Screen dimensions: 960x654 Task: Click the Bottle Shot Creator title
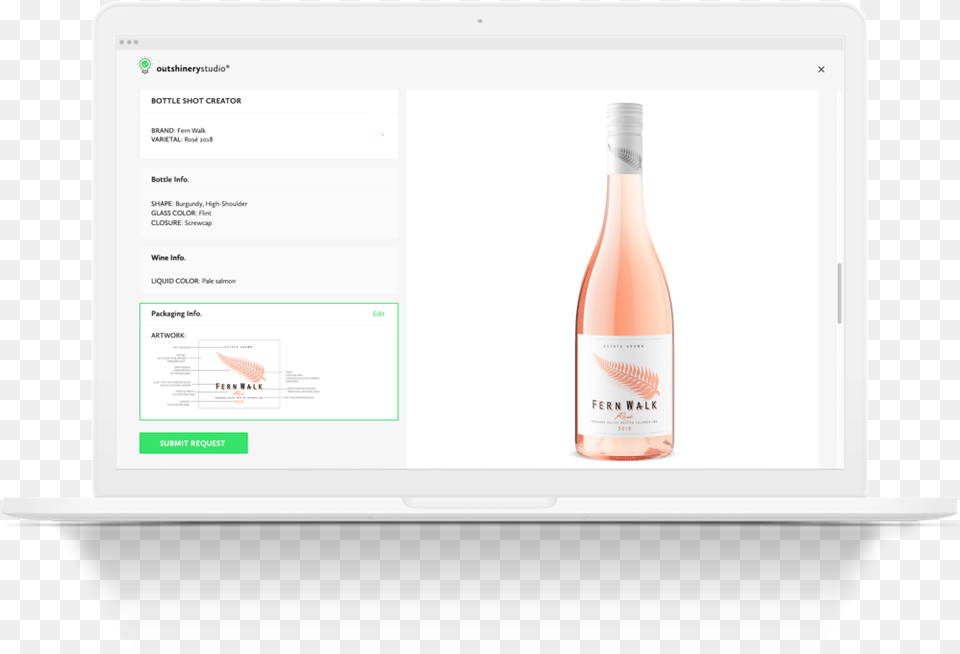(x=196, y=101)
